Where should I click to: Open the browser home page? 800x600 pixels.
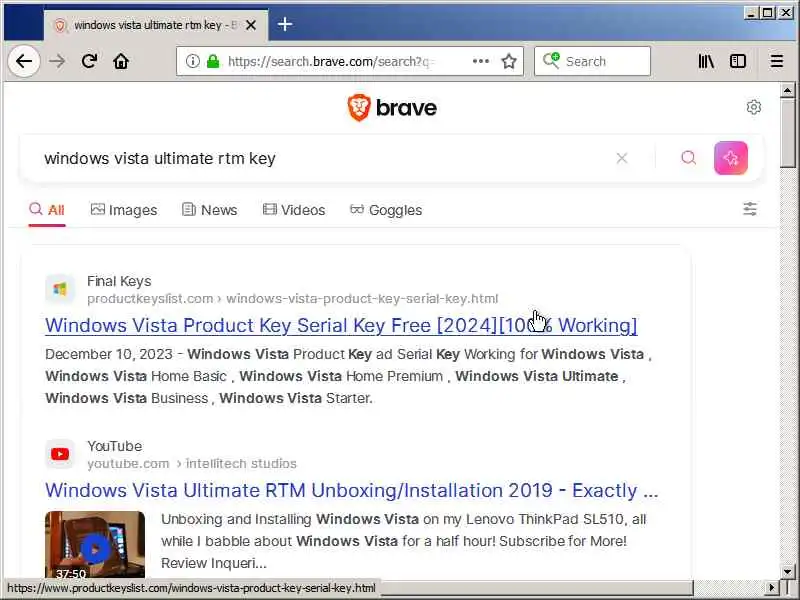pyautogui.click(x=121, y=61)
